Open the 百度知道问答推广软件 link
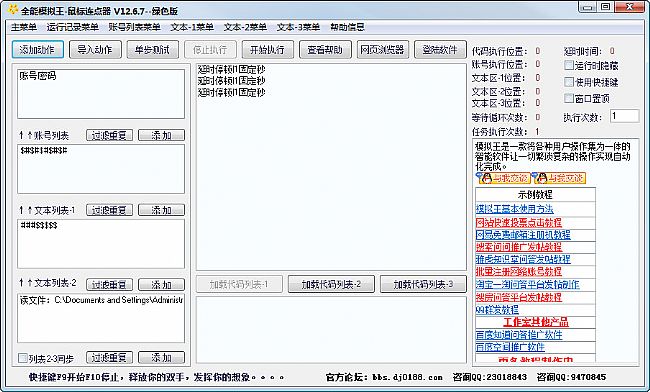Image resolution: width=650 pixels, height=392 pixels. tap(519, 334)
